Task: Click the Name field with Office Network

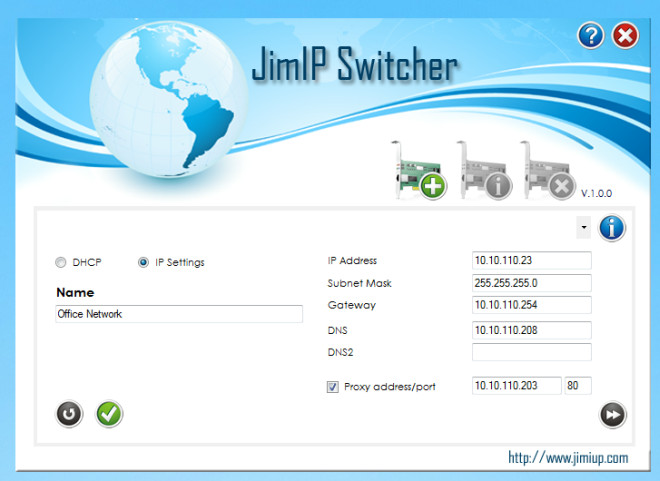Action: pos(179,314)
